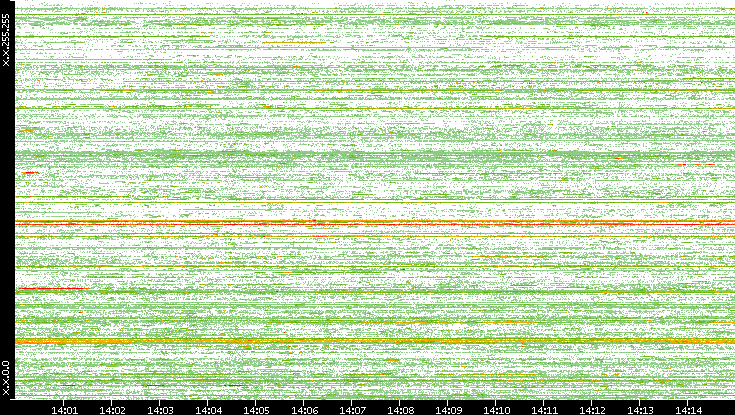Click the 14:12 time axis label
735x415 pixels.
click(592, 410)
